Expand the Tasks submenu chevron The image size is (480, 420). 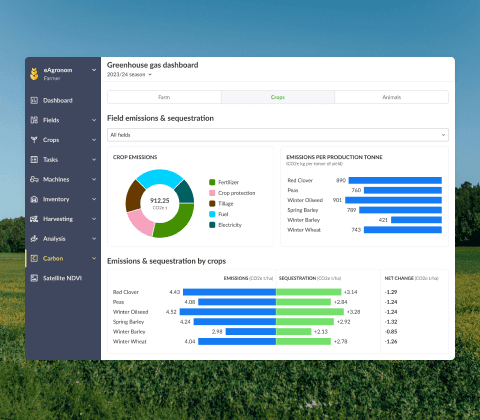point(94,160)
